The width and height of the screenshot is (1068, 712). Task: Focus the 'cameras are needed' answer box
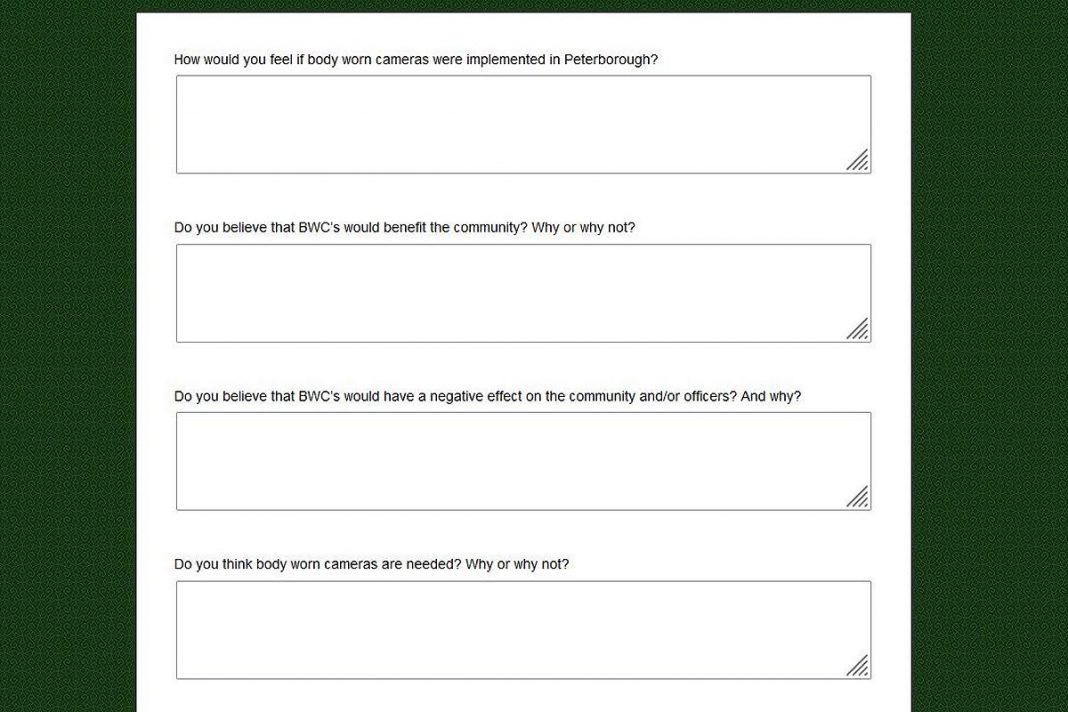523,630
